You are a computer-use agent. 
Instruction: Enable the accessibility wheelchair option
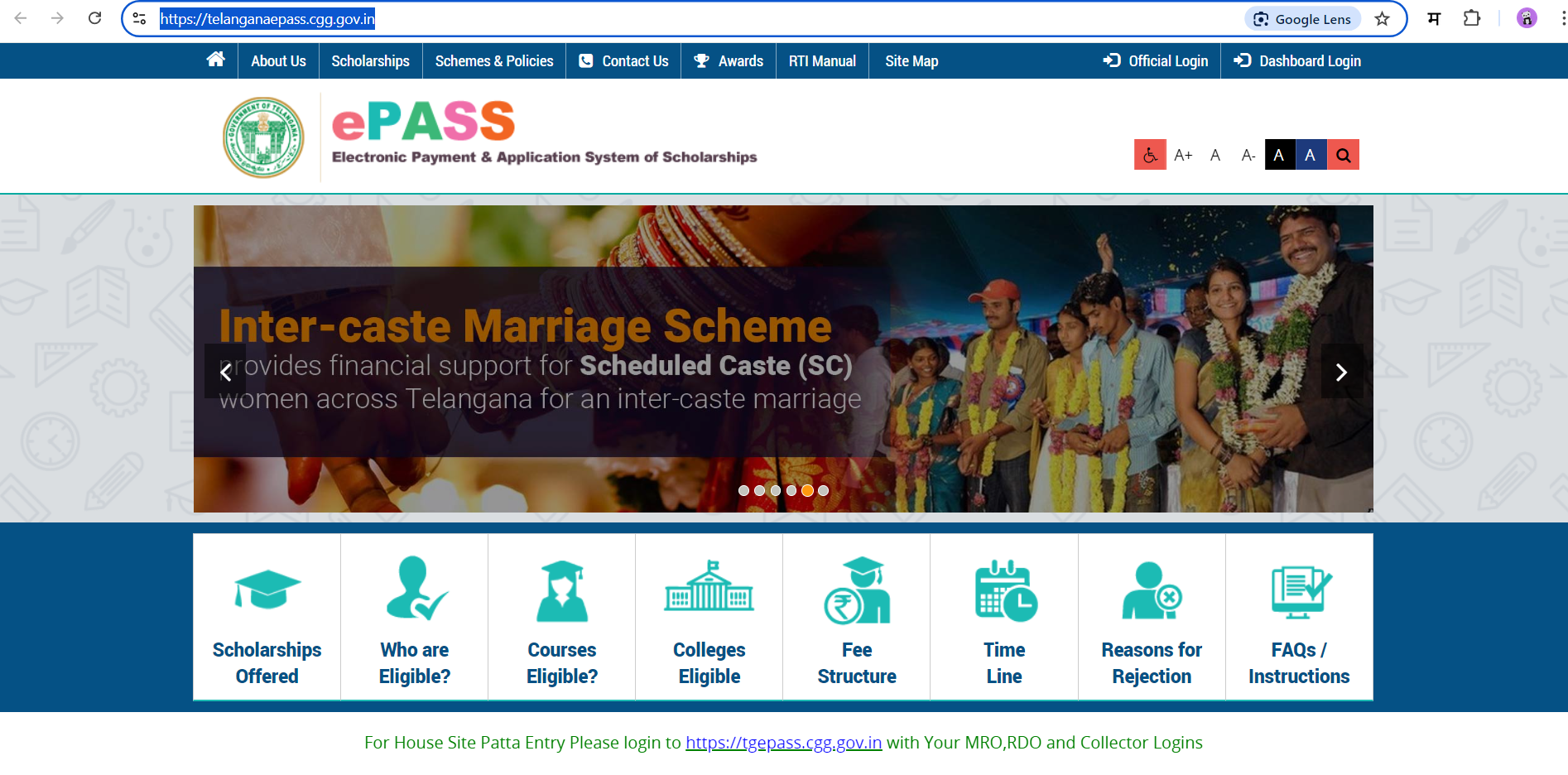1149,154
